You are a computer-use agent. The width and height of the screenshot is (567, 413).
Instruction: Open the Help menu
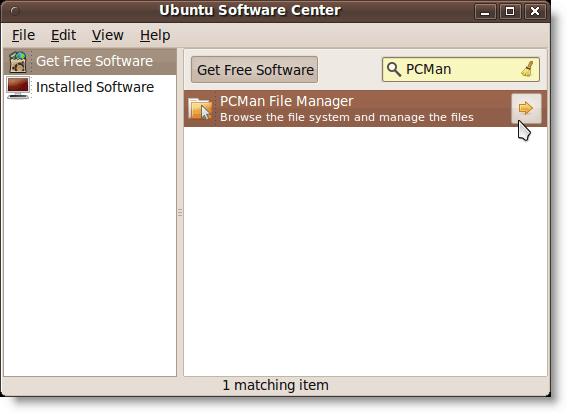coord(155,35)
